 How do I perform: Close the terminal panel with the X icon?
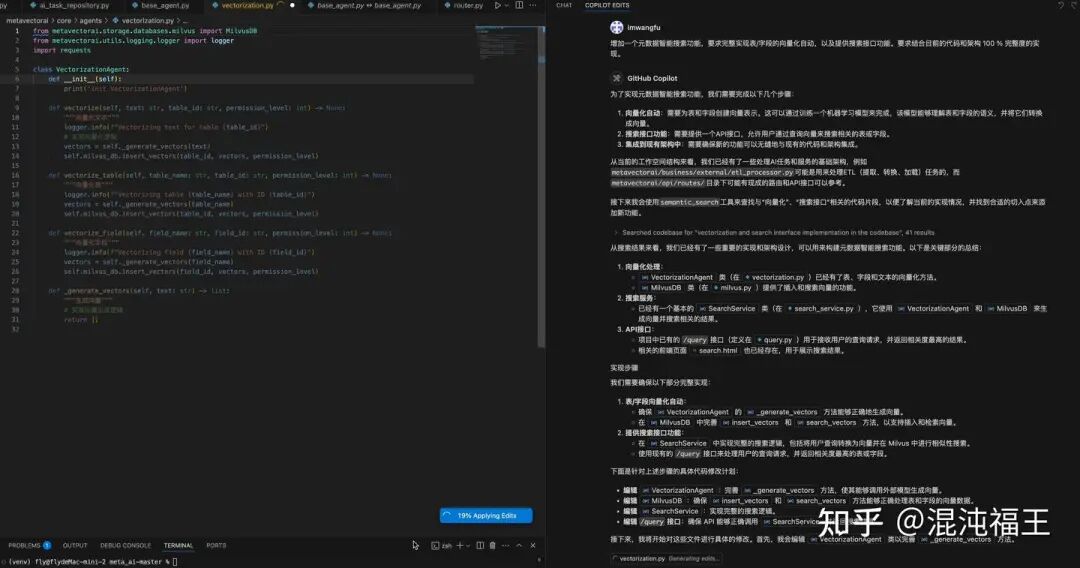pyautogui.click(x=532, y=545)
